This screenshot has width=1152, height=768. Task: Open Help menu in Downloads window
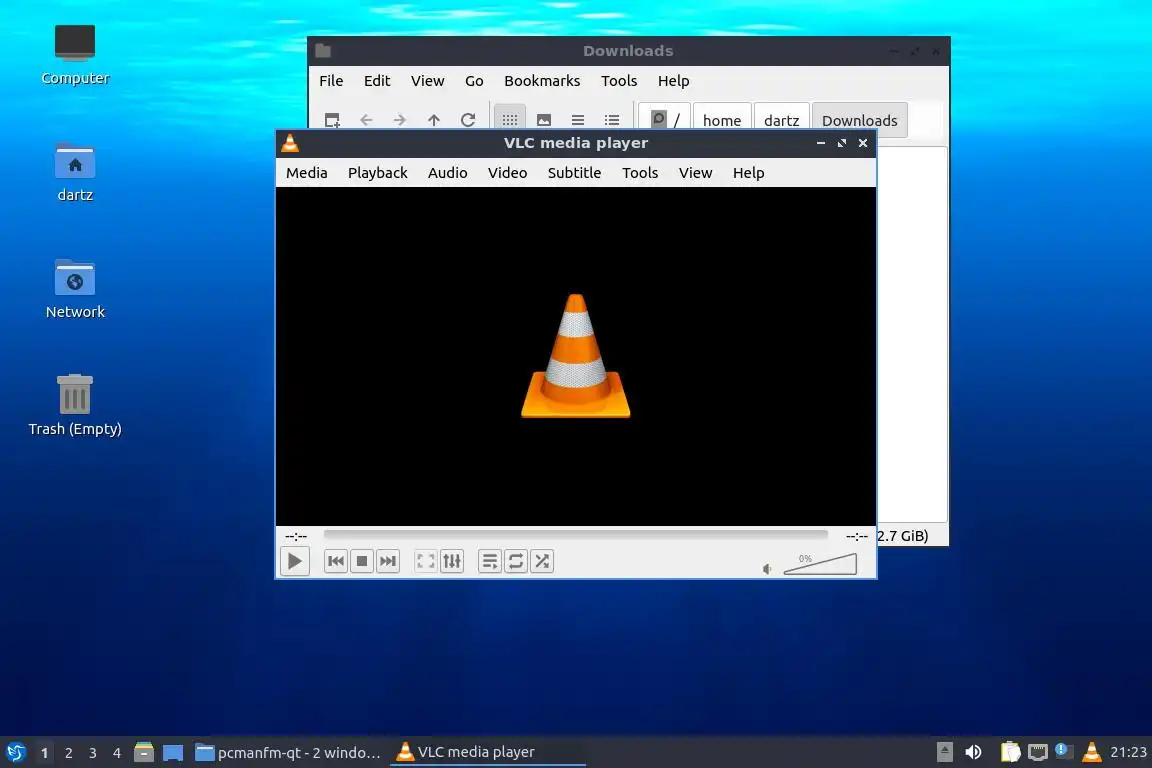tap(673, 81)
